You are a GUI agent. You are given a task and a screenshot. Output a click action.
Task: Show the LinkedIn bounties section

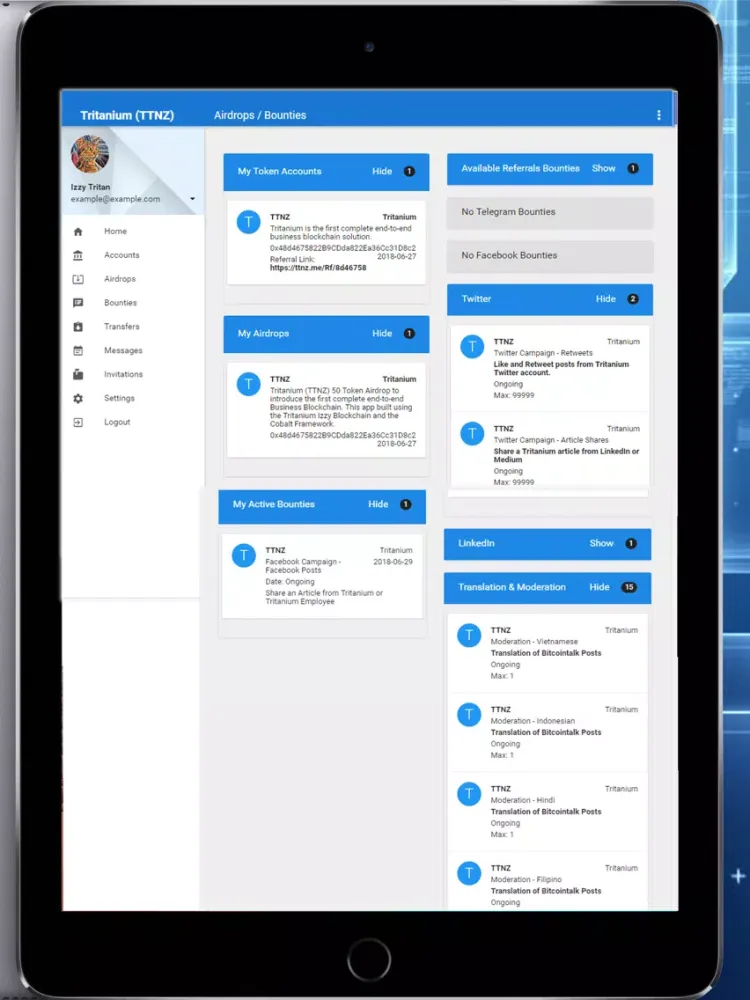tap(601, 543)
